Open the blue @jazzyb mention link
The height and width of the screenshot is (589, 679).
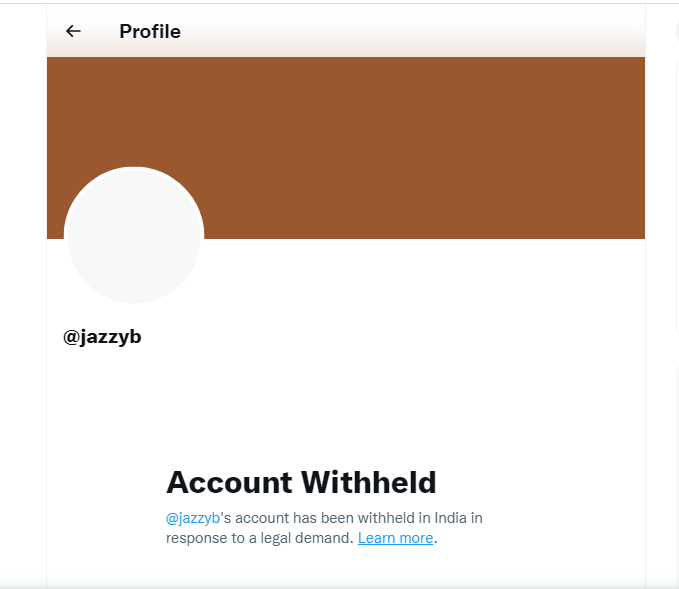192,518
